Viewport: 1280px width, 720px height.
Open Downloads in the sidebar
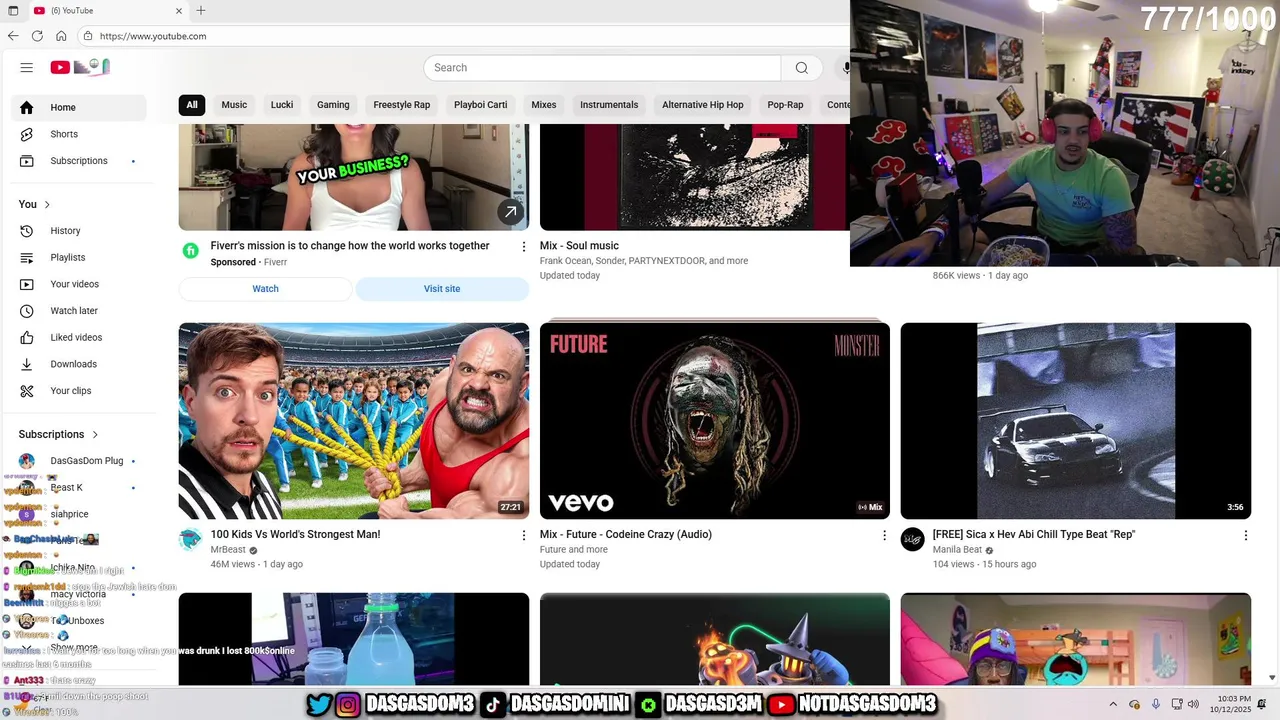78,364
